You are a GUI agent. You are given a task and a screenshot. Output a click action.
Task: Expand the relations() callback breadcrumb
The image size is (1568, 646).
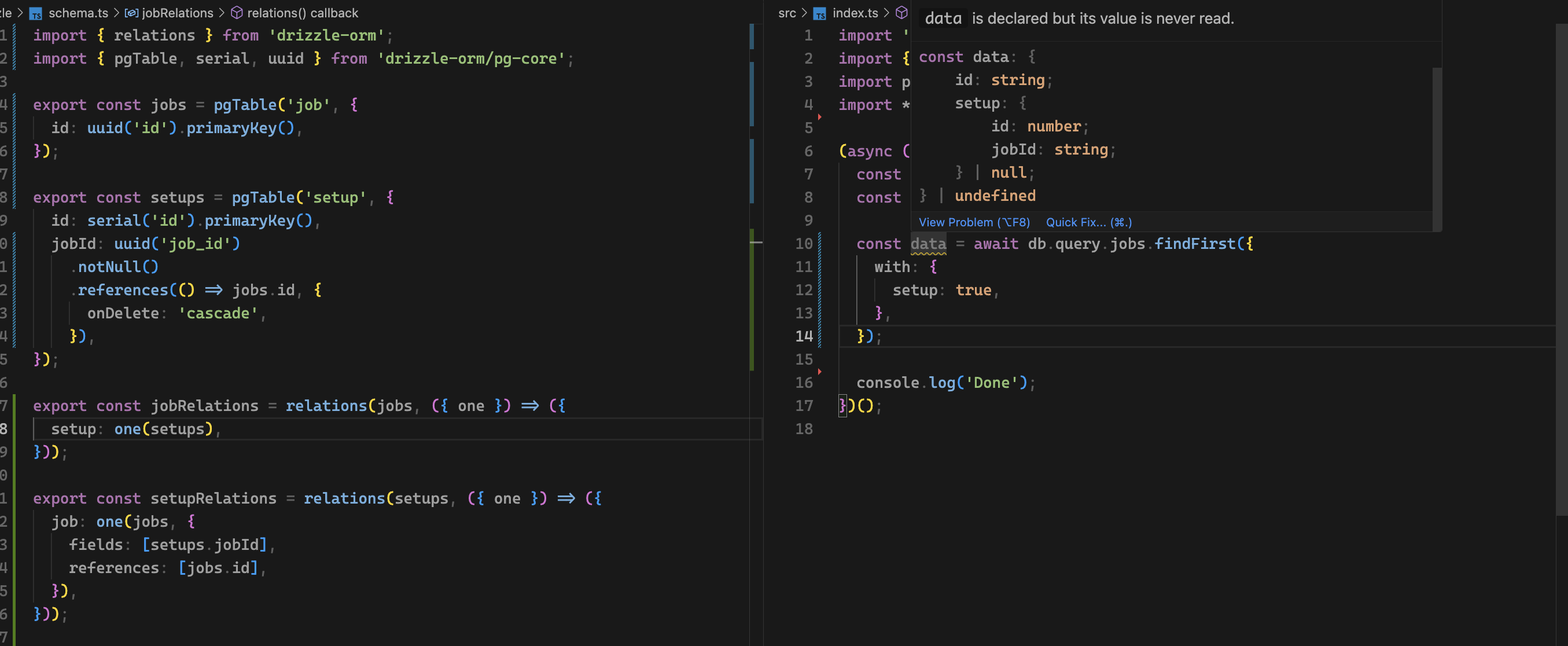coord(303,13)
